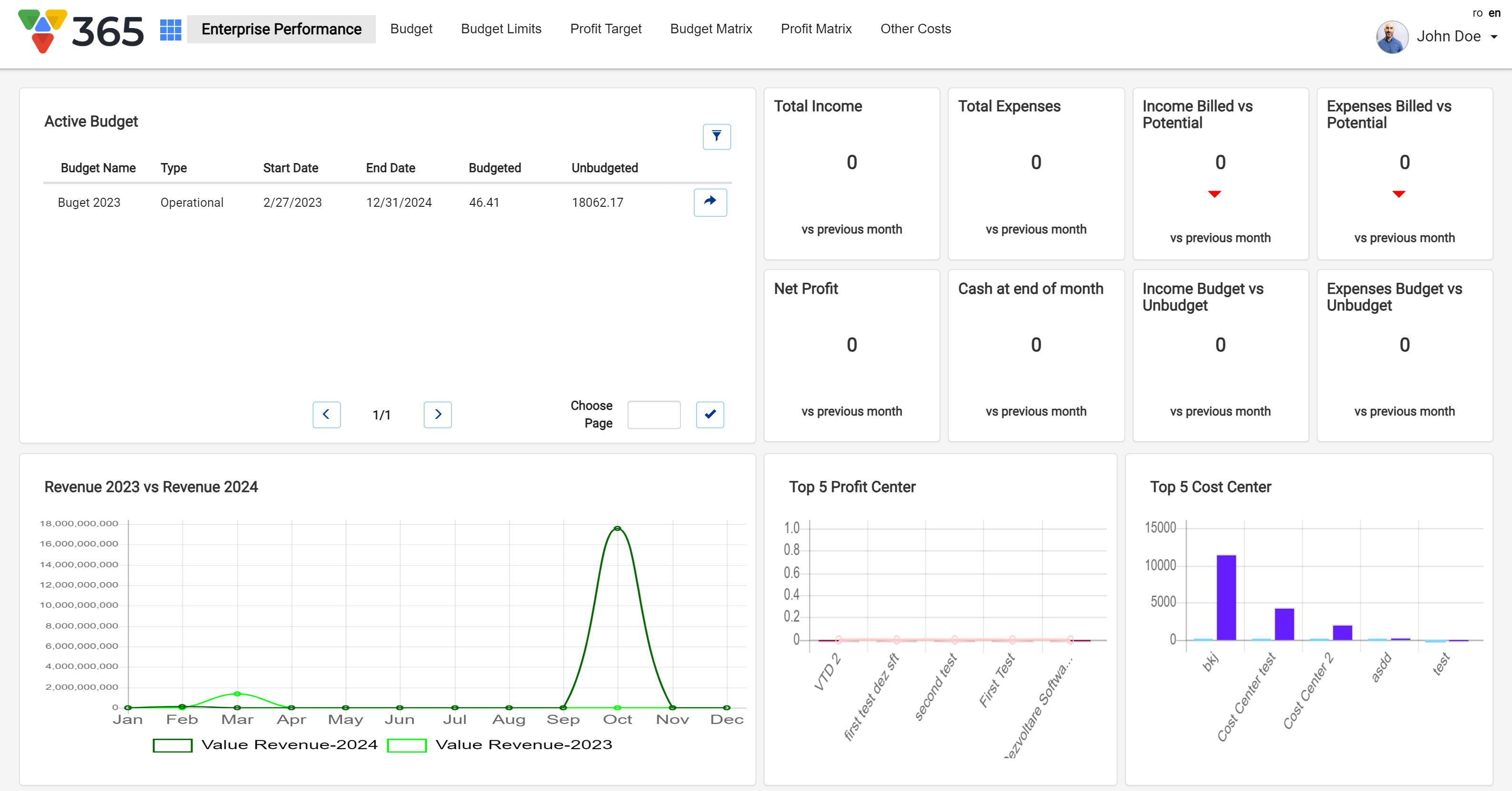Open the Profit Matrix menu
Image resolution: width=1512 pixels, height=791 pixels.
pos(815,29)
